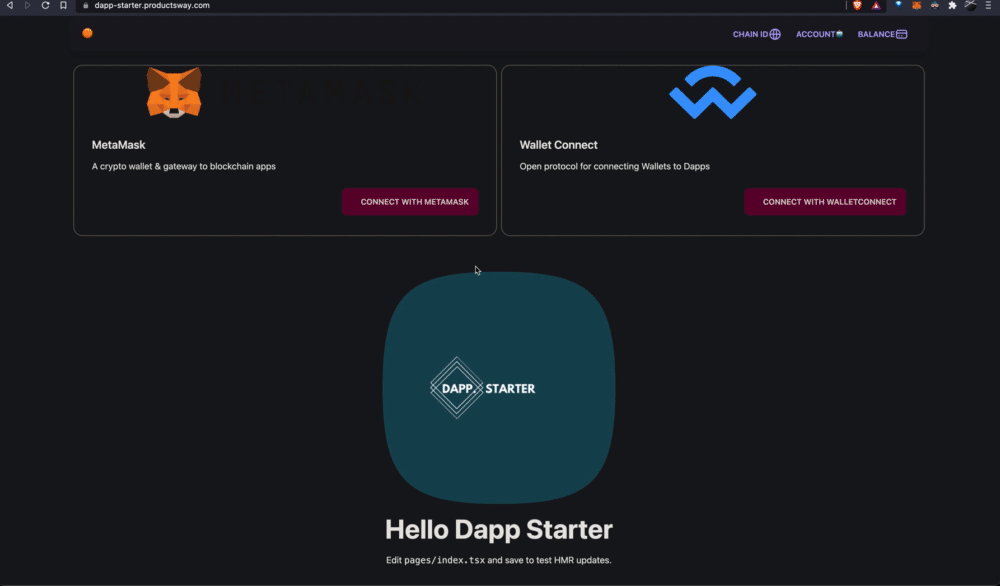1000x586 pixels.
Task: Open the MetaMask fox extension in the toolbar
Action: tap(916, 5)
